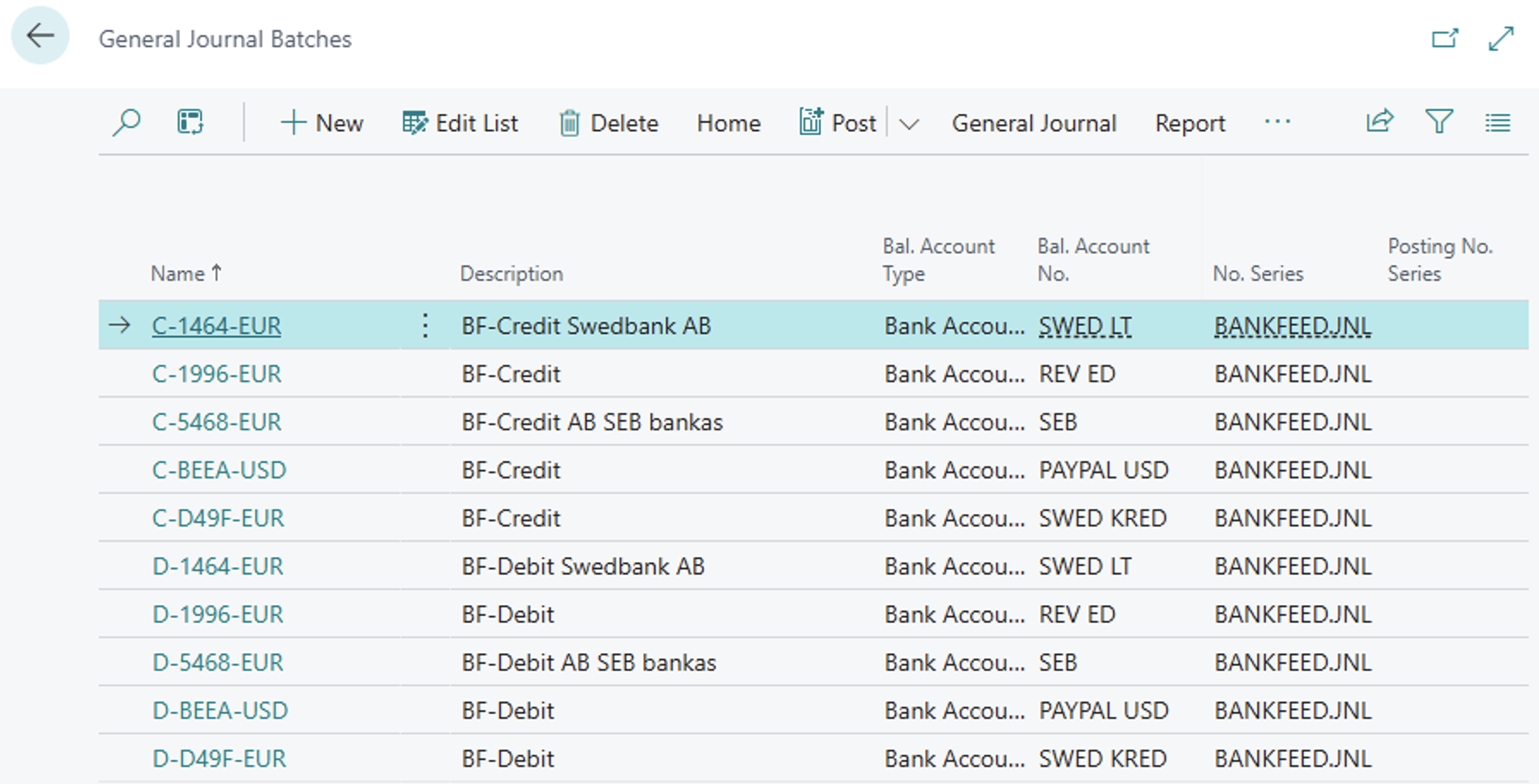The height and width of the screenshot is (784, 1539).
Task: Click Edit List in toolbar
Action: 460,123
